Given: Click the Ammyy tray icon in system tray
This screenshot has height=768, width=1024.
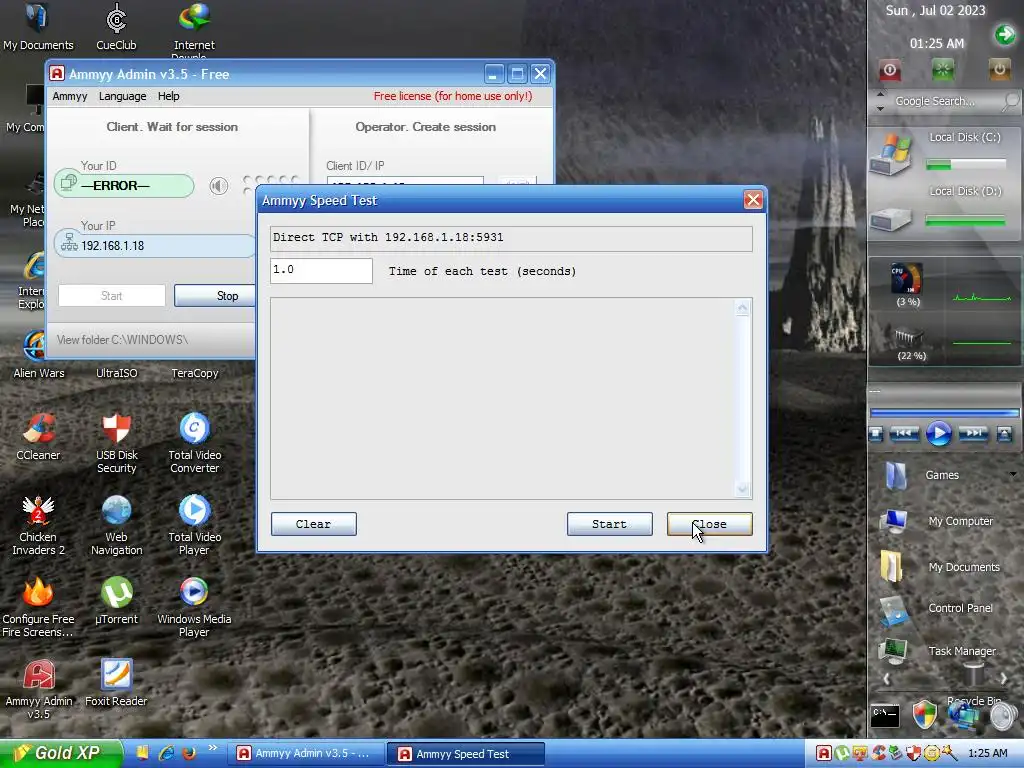Looking at the screenshot, I should pyautogui.click(x=824, y=754).
